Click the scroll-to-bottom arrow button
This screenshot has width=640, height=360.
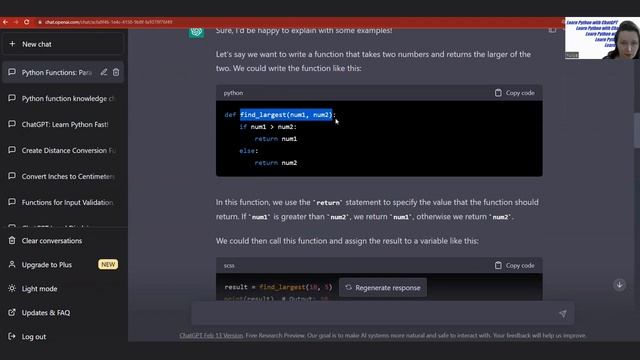pyautogui.click(x=620, y=284)
